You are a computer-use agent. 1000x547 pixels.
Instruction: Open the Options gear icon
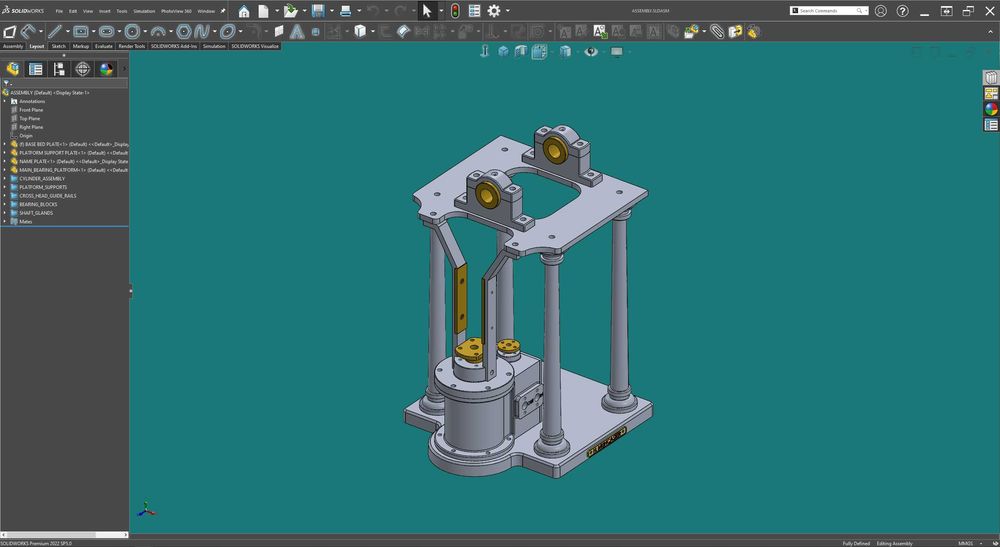point(493,11)
